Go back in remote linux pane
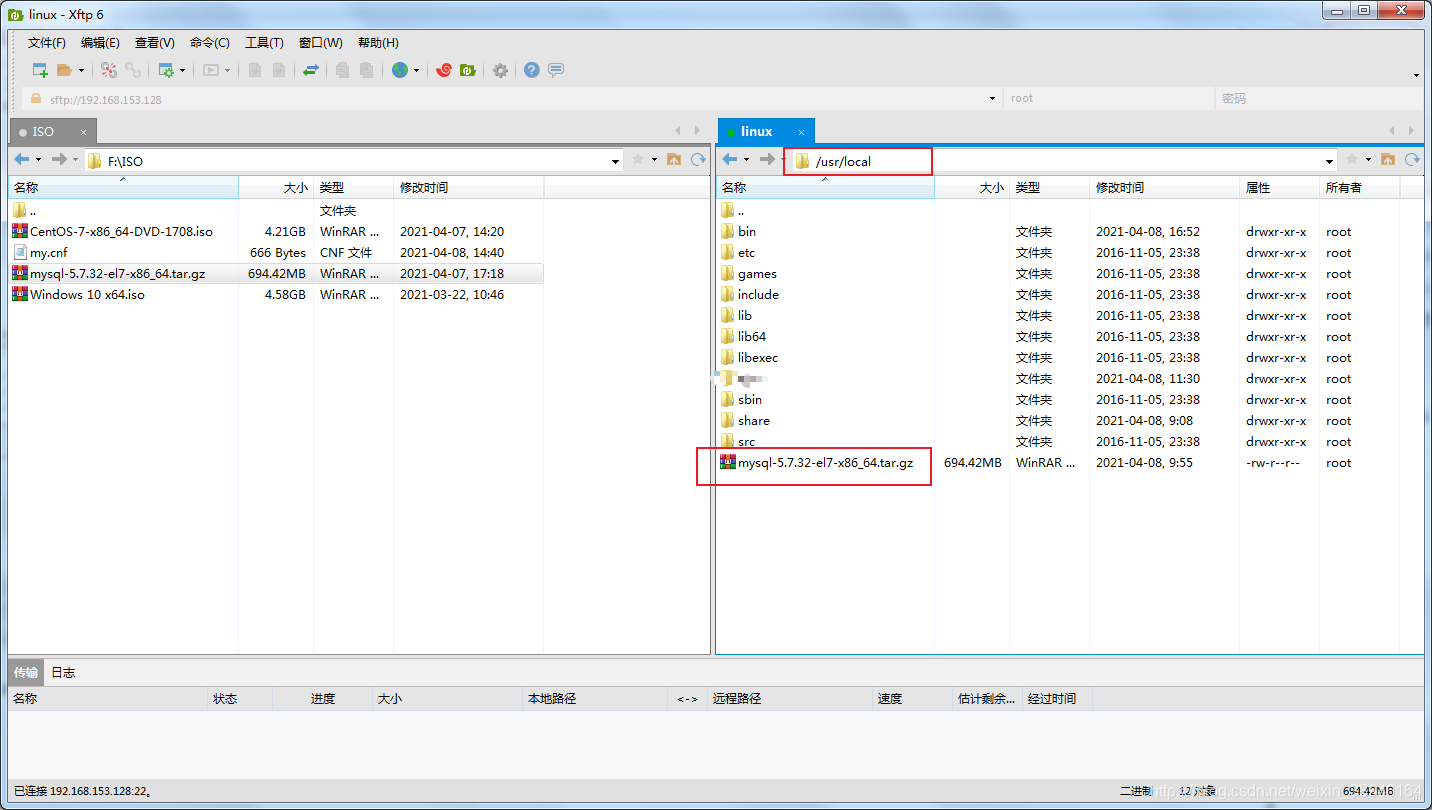Image resolution: width=1432 pixels, height=810 pixels. coord(730,160)
